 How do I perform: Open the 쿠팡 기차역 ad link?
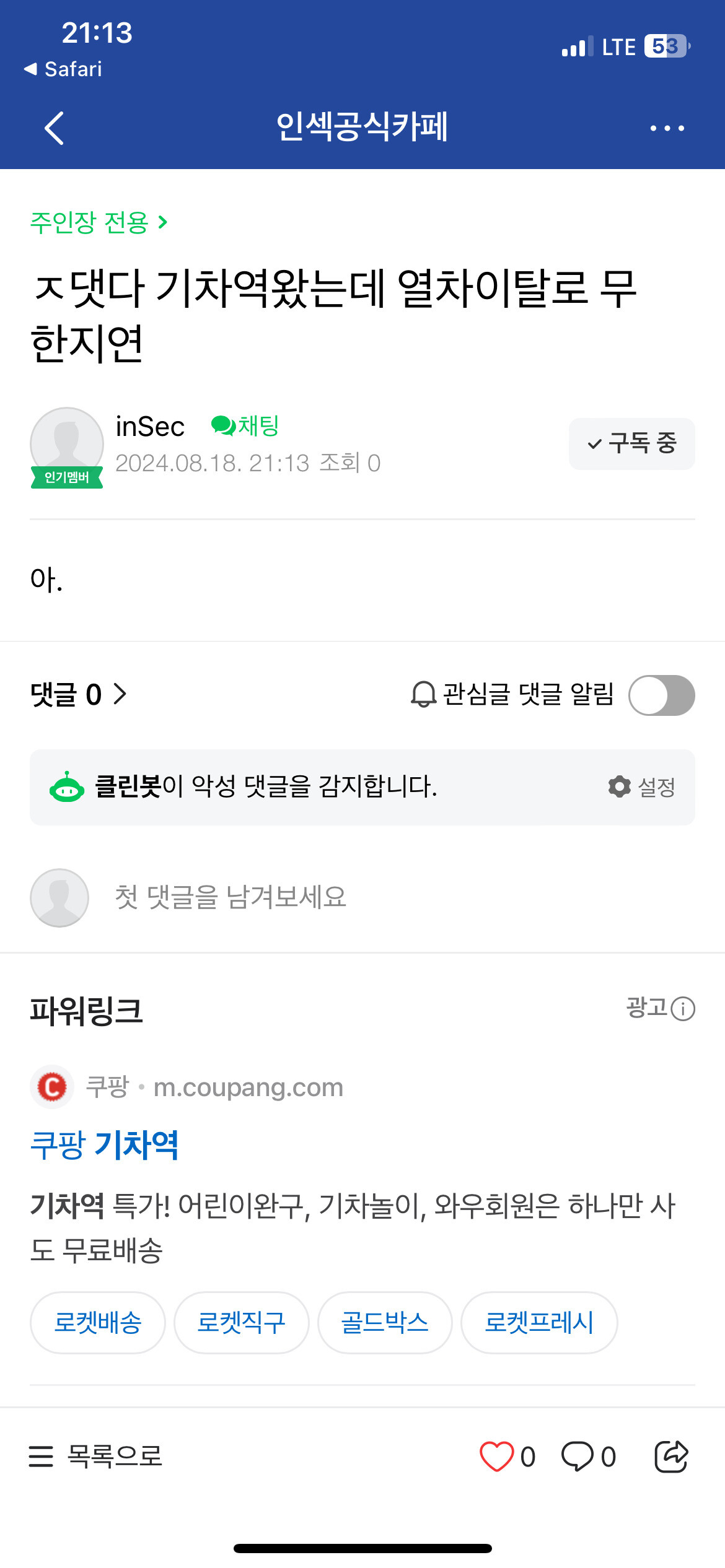pyautogui.click(x=105, y=1144)
